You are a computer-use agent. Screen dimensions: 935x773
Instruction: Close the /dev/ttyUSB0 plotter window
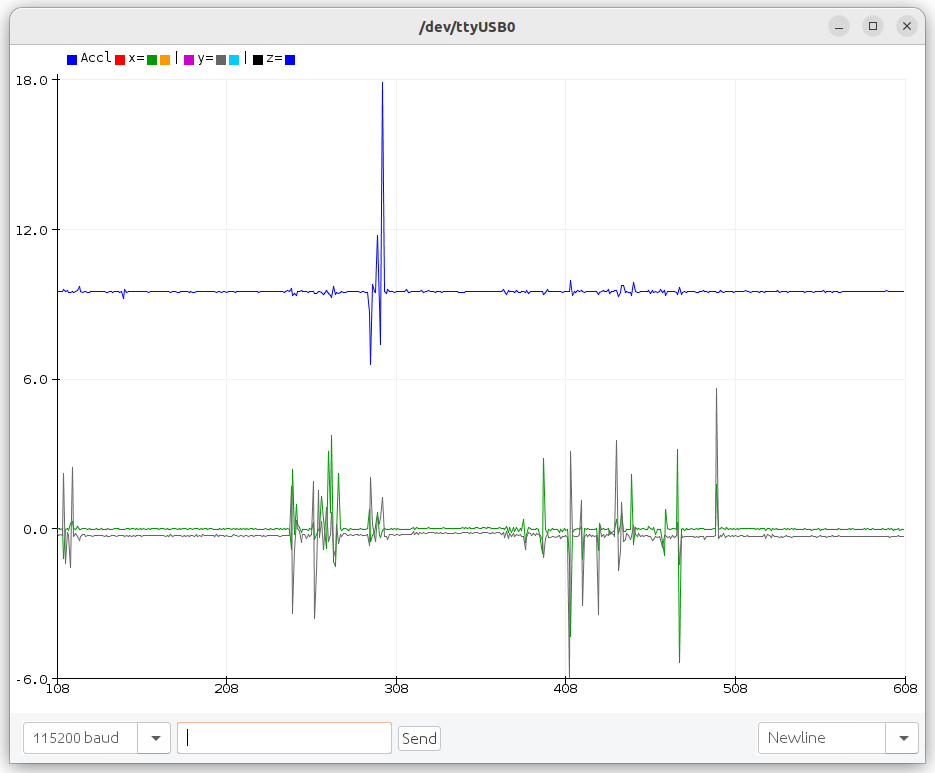click(907, 26)
